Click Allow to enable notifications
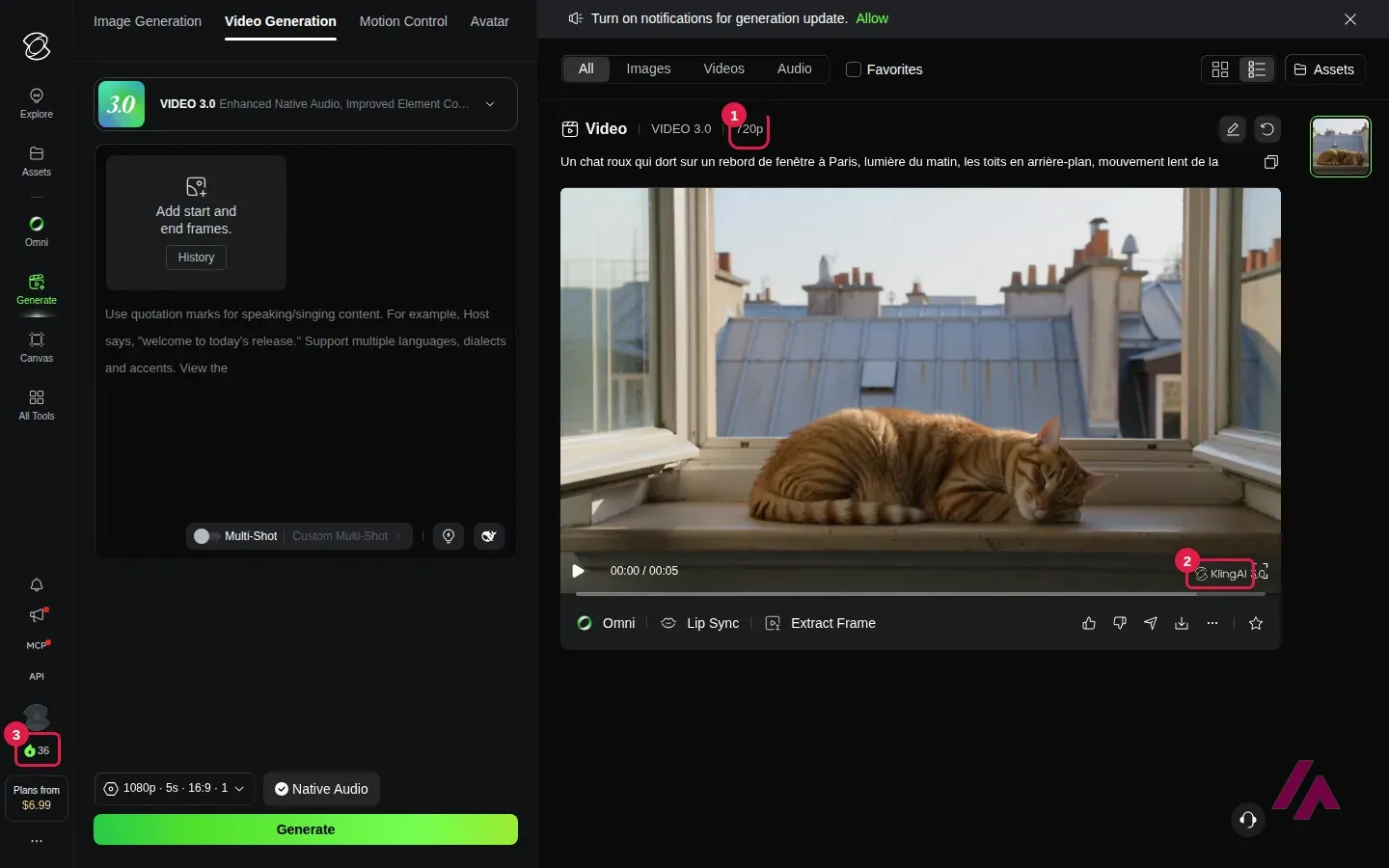 (x=872, y=18)
